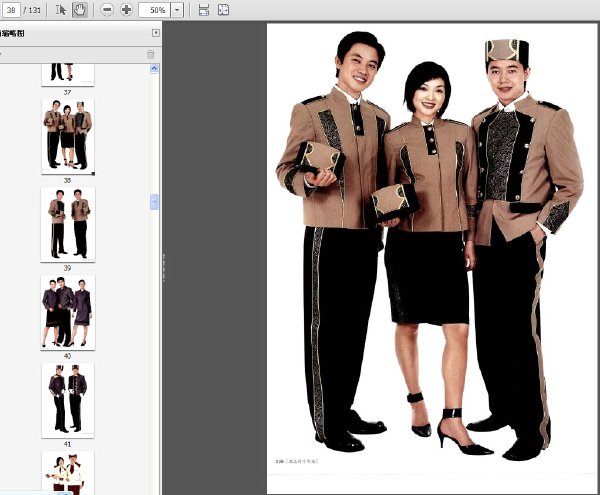
Task: Collapse the thumbnails side panel
Action: (156, 33)
